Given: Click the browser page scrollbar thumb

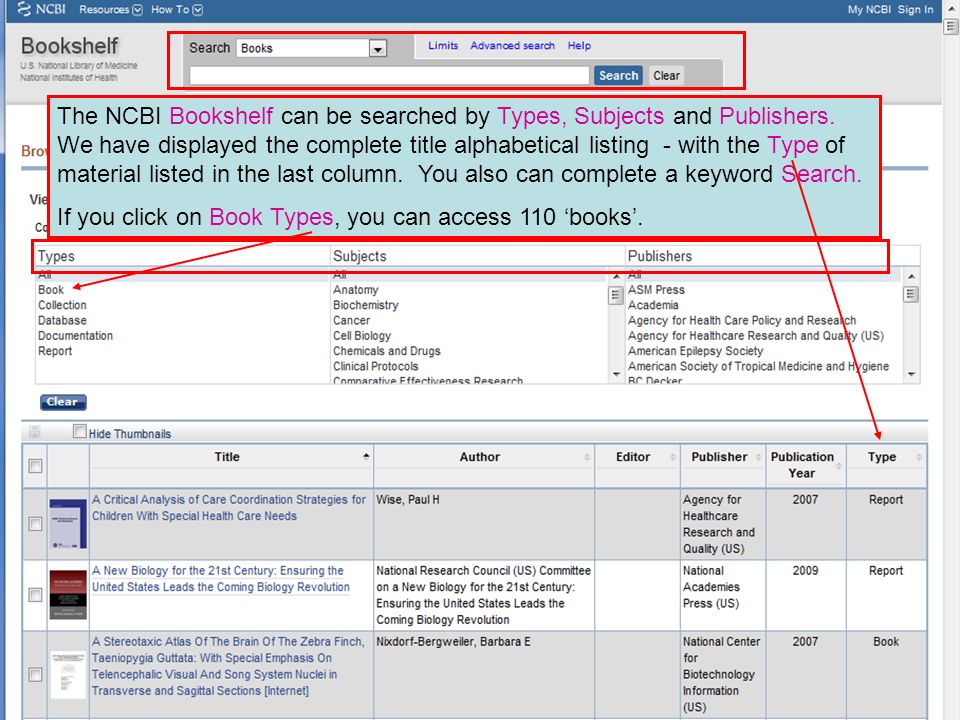Looking at the screenshot, I should (x=951, y=26).
